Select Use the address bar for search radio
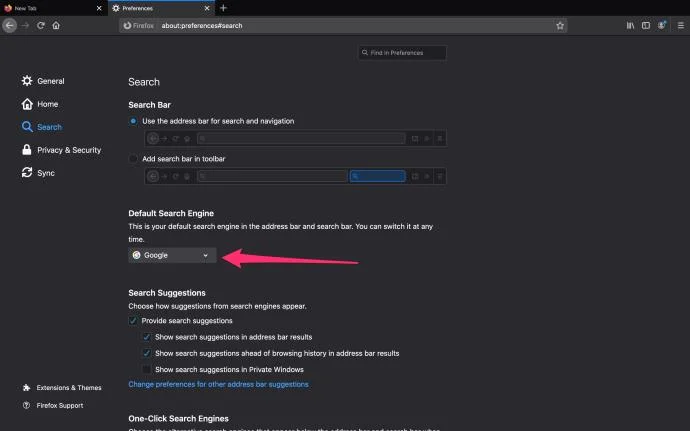 (133, 121)
